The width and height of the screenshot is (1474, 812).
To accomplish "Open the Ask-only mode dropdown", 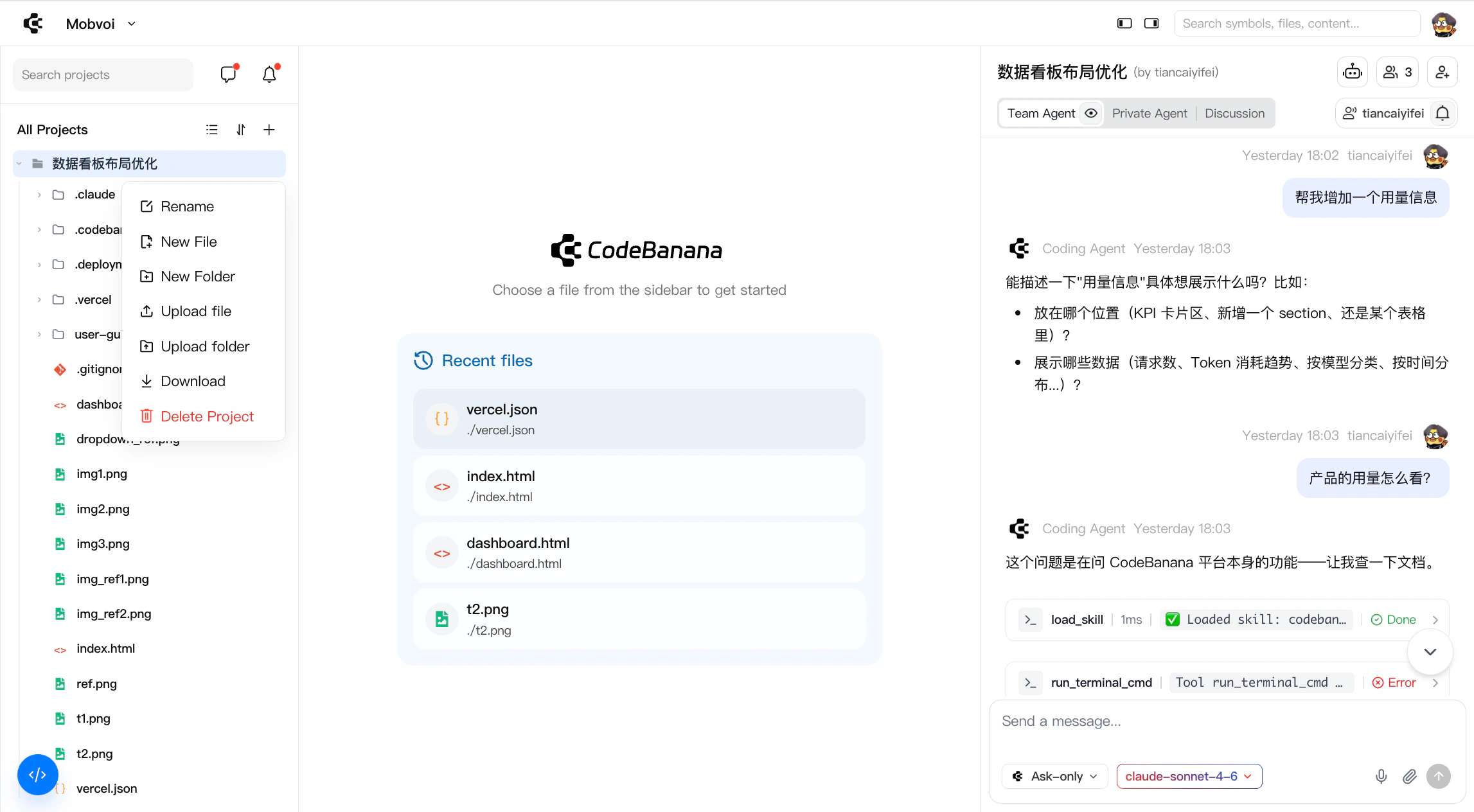I will tap(1053, 776).
